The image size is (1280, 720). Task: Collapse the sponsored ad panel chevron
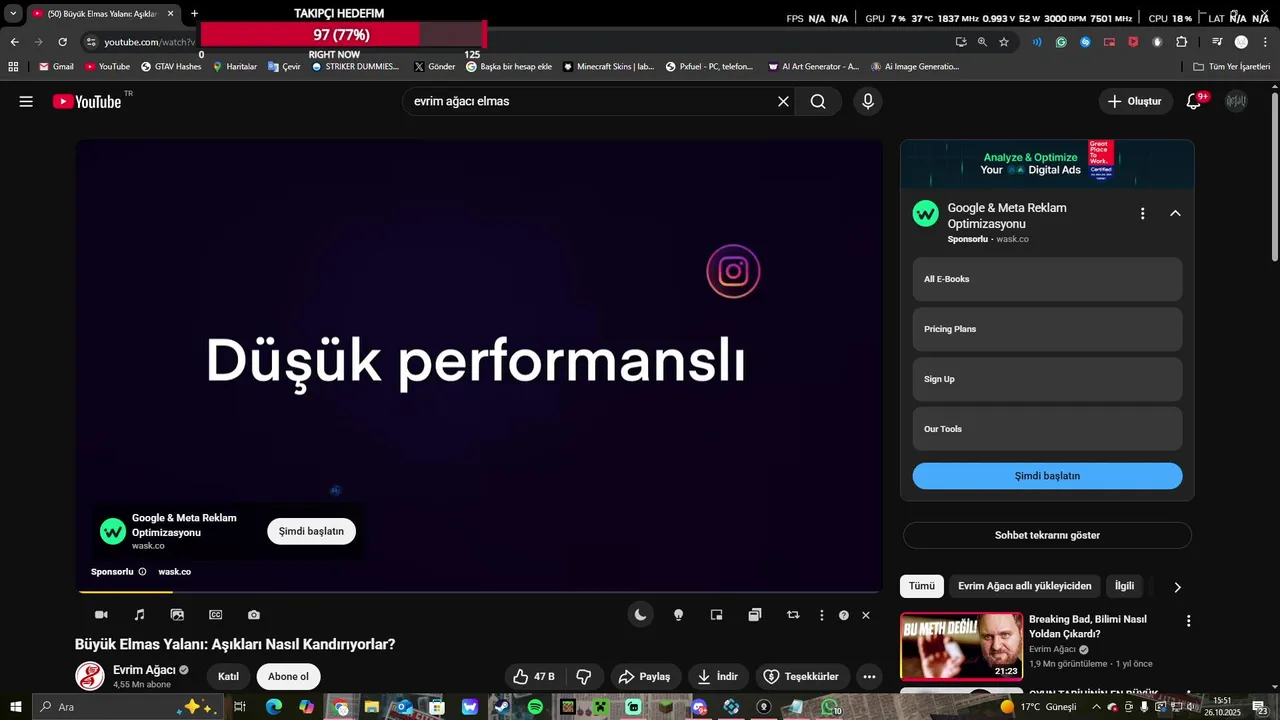(1175, 213)
